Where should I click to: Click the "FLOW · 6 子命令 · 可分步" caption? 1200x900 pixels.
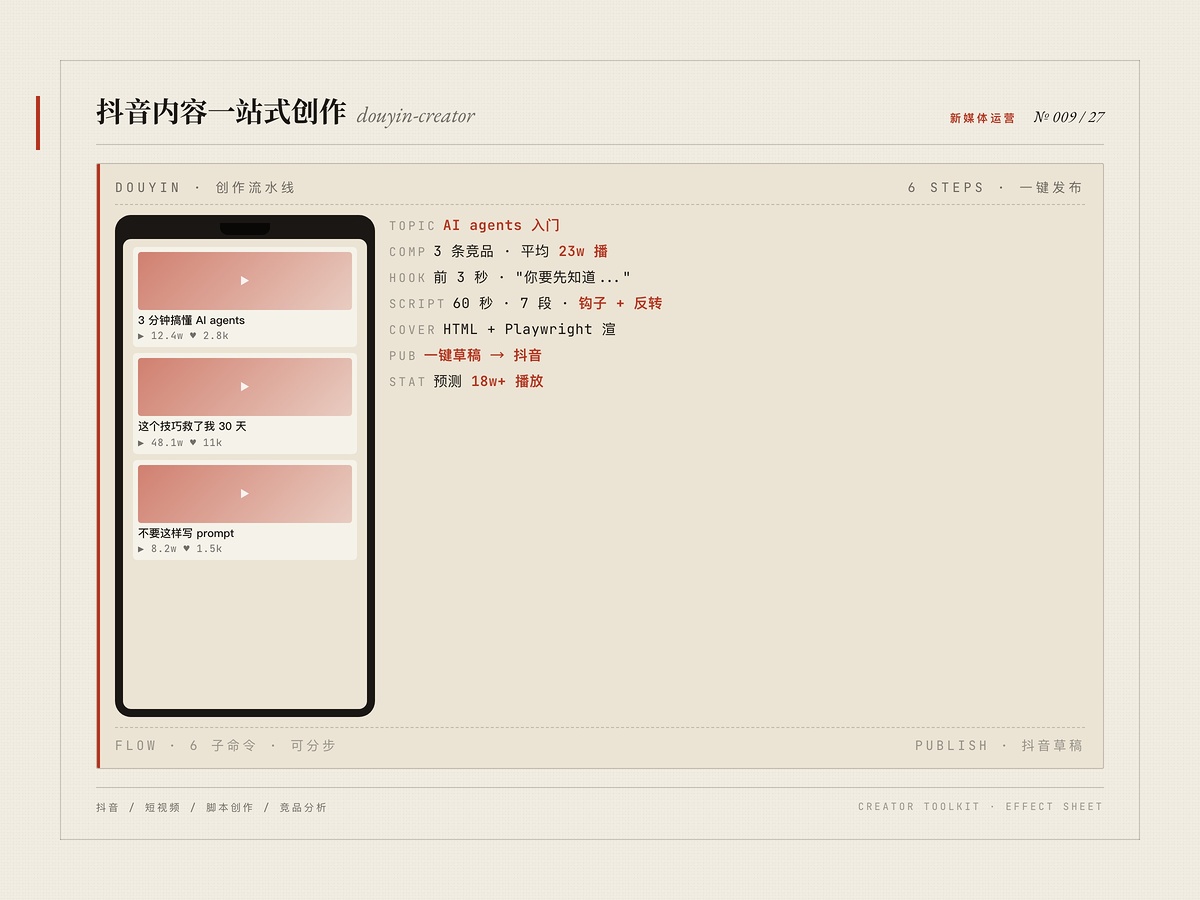click(x=225, y=745)
